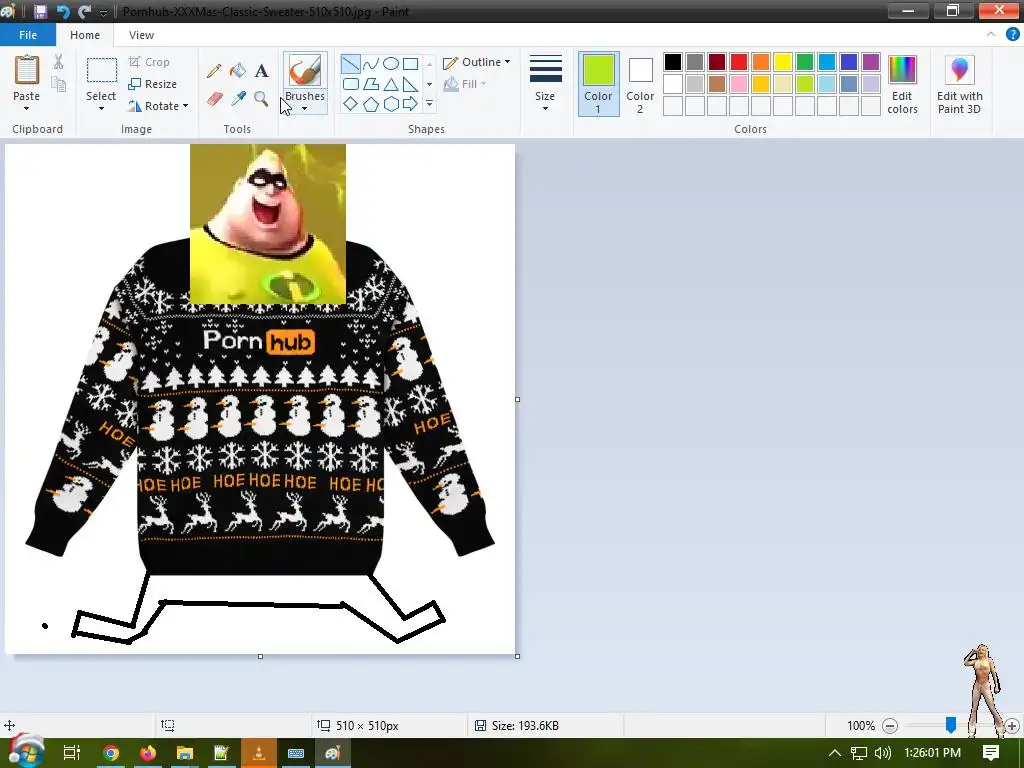Select the Pencil tool
The width and height of the screenshot is (1024, 768).
coord(214,71)
